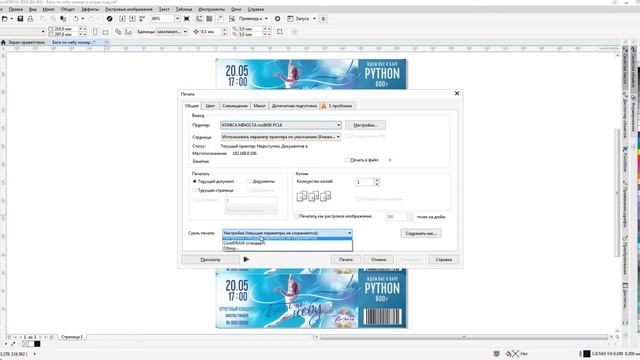Click the no-color crossed swatch in document palette
The image size is (640, 360).
coord(25,344)
